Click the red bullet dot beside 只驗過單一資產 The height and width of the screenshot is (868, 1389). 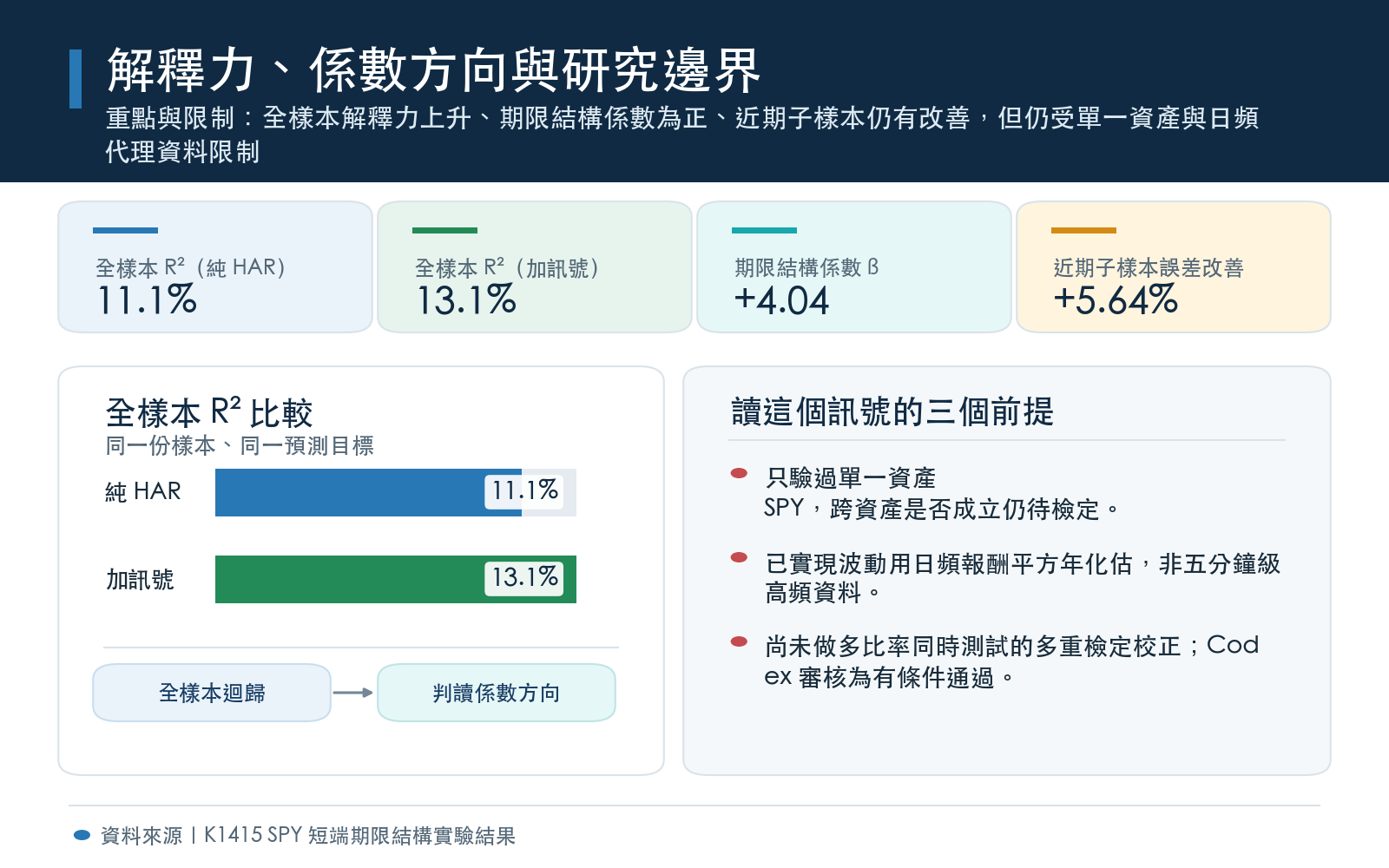coord(740,473)
